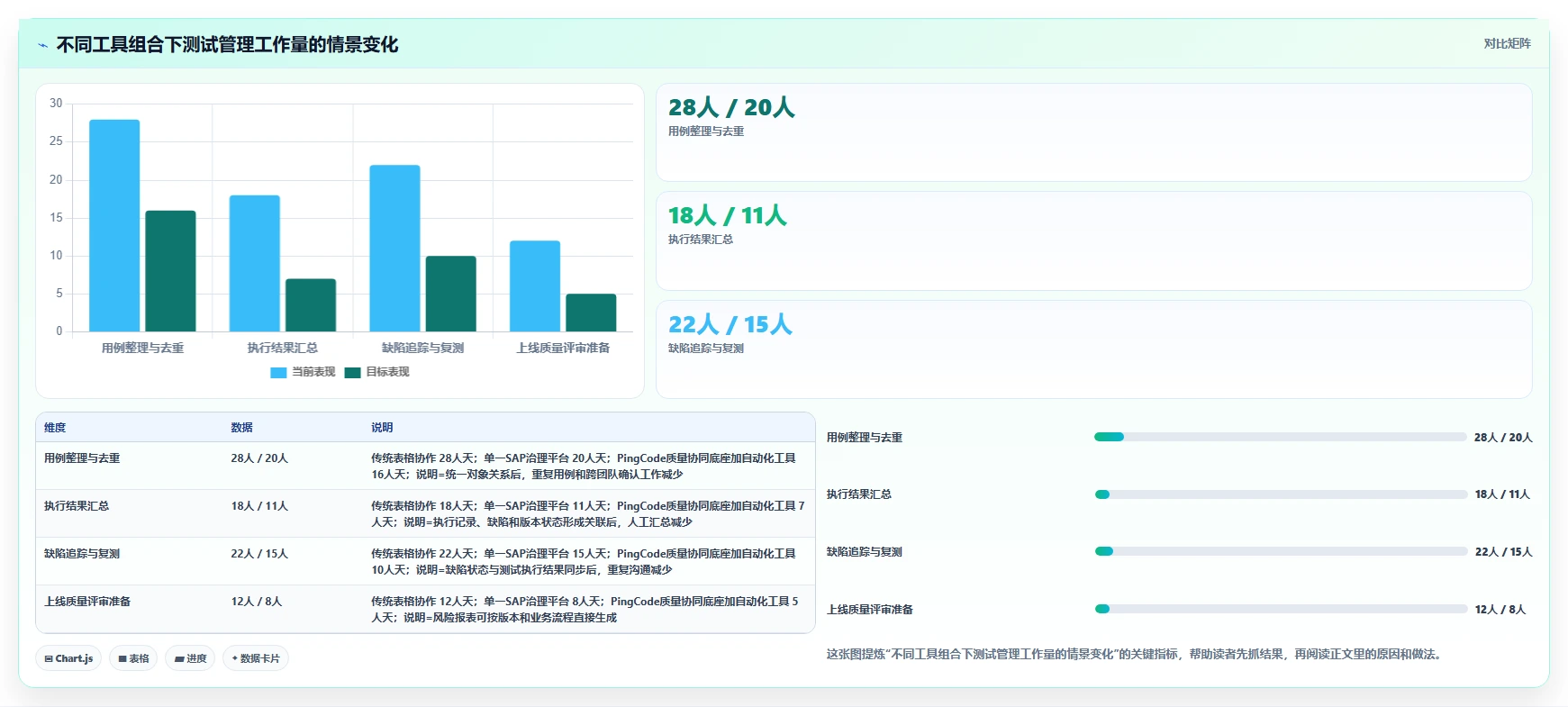The height and width of the screenshot is (707, 1568).
Task: Click the 对比矩阵 label at top right
Action: [1507, 43]
